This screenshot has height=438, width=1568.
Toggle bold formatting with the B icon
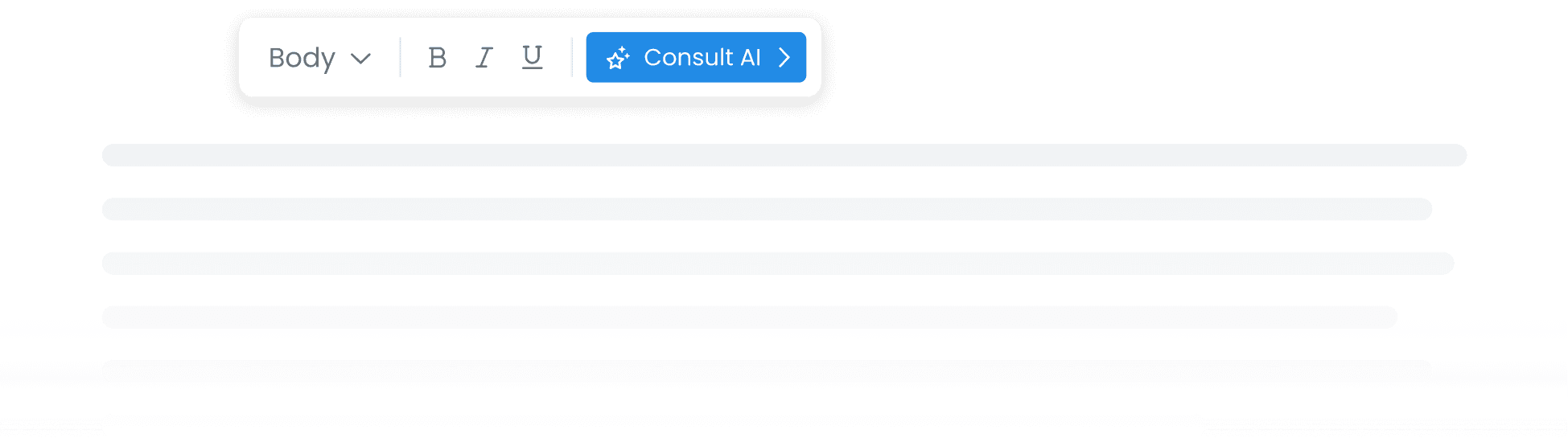pyautogui.click(x=437, y=58)
